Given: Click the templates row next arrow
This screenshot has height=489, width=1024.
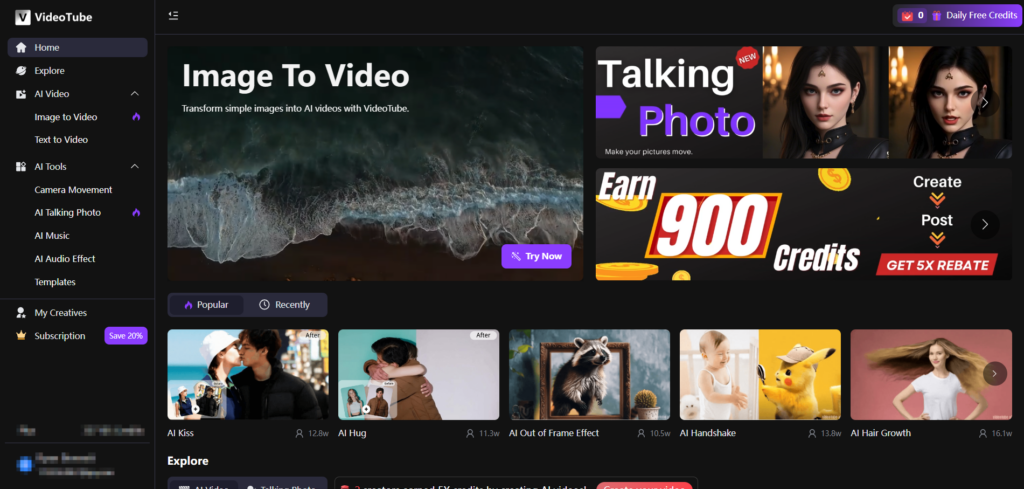Looking at the screenshot, I should [995, 373].
